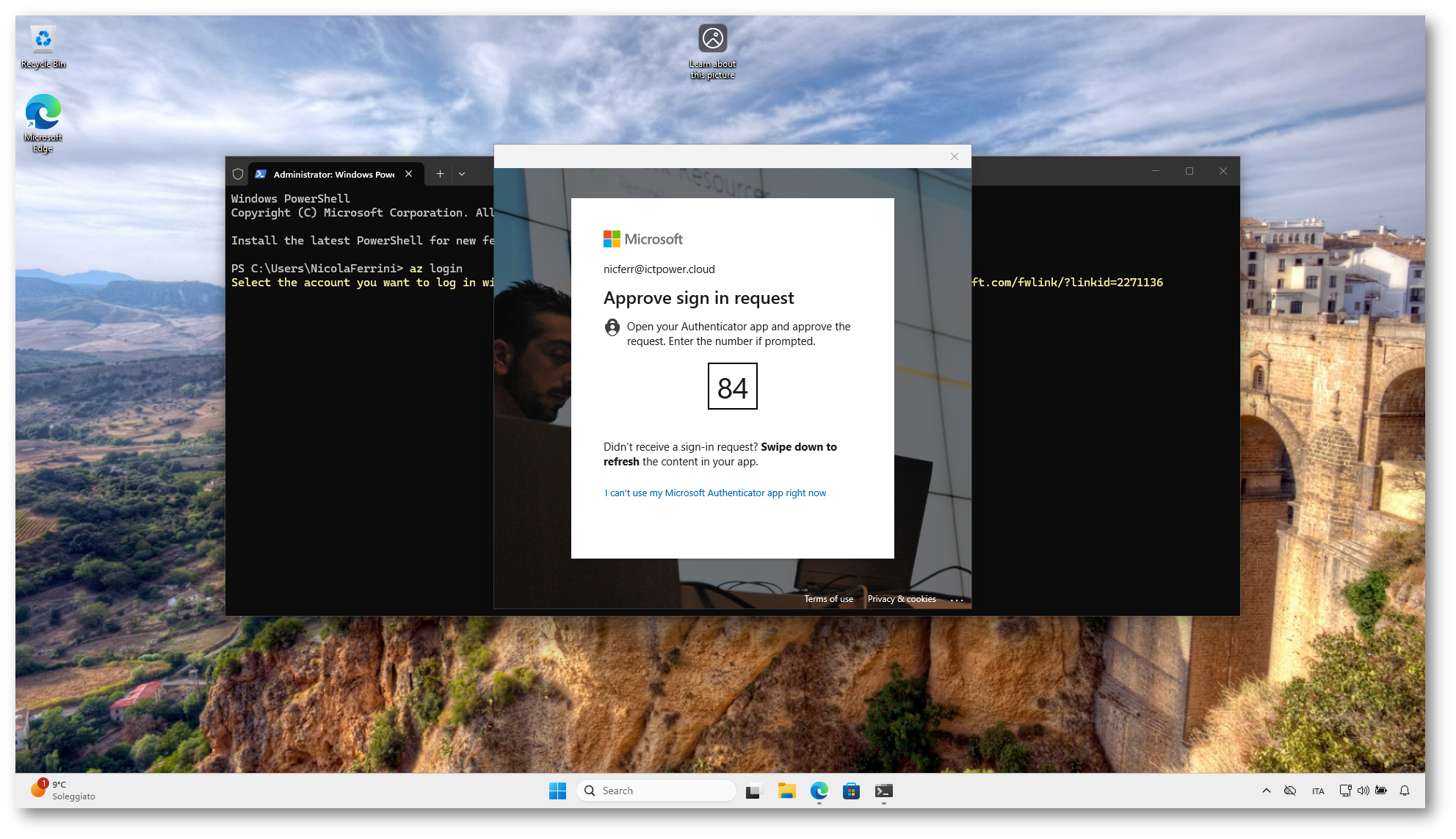Click the Windows Start button

click(557, 791)
